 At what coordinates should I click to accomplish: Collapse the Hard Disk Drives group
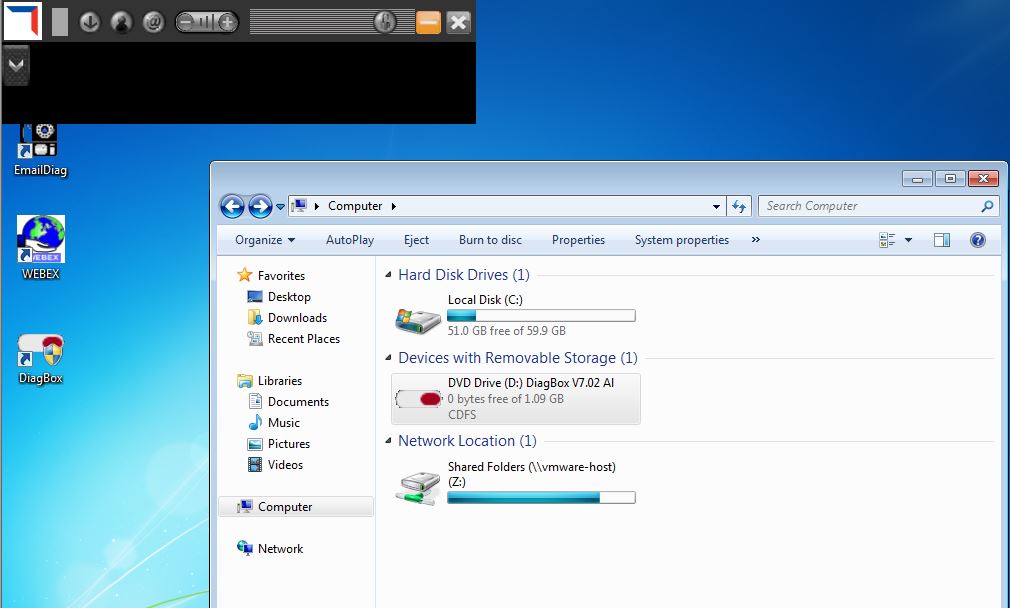[x=389, y=275]
